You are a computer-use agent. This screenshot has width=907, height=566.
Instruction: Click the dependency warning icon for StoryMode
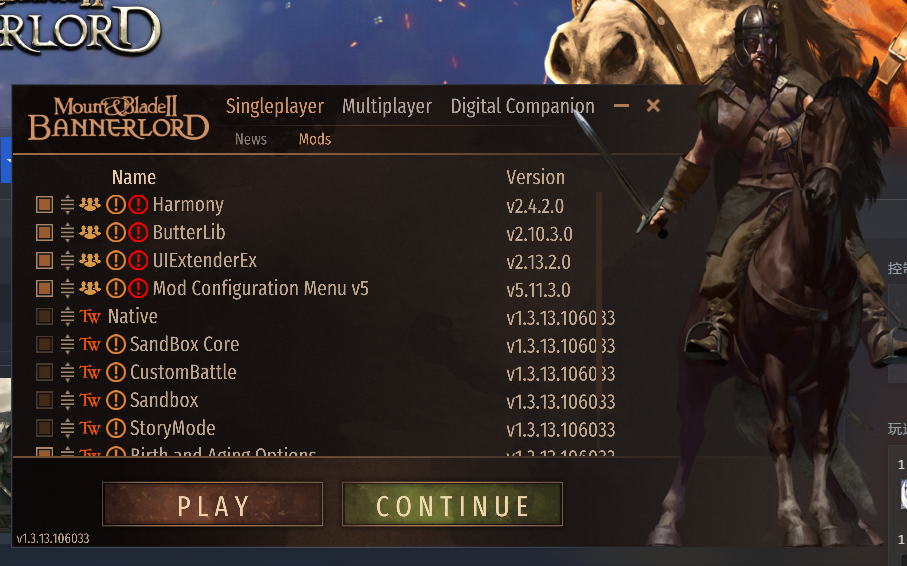pos(116,428)
